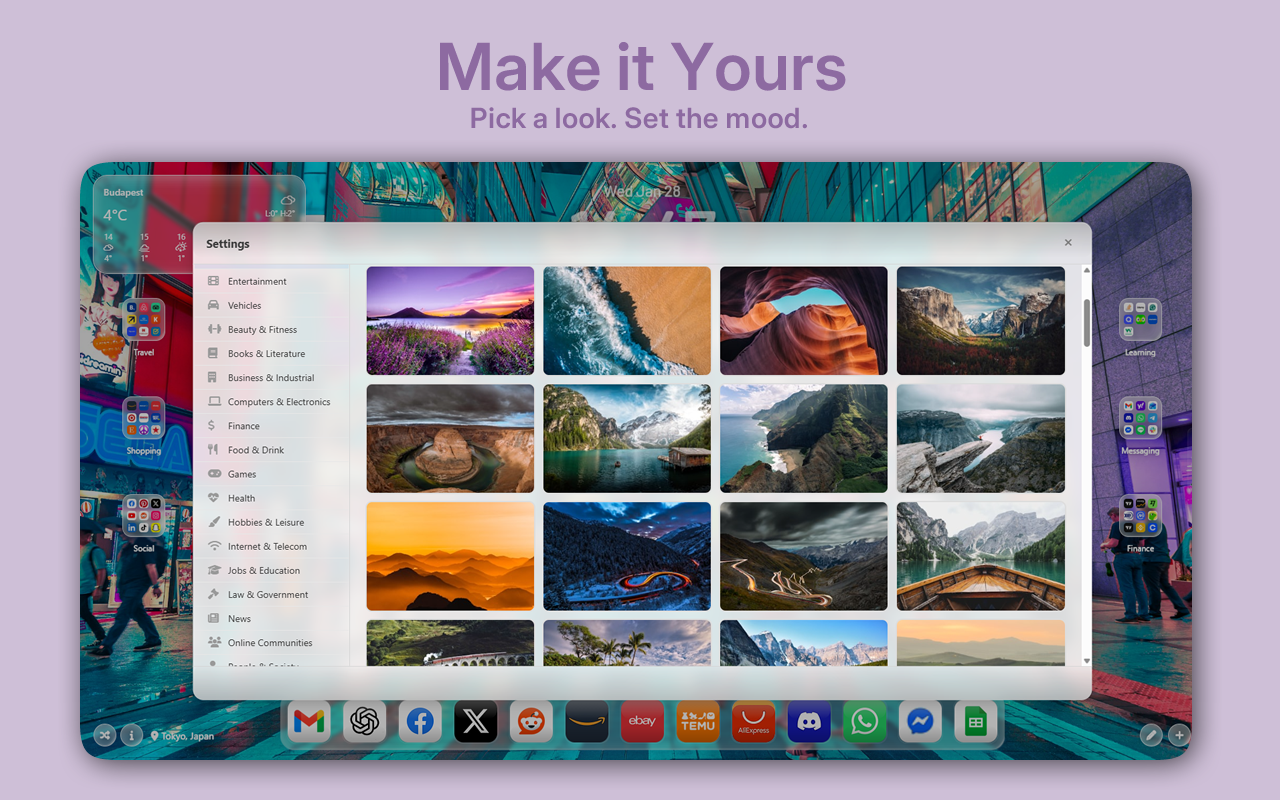Choose Beauty & Fitness in the sidebar
Image resolution: width=1280 pixels, height=800 pixels.
272,329
